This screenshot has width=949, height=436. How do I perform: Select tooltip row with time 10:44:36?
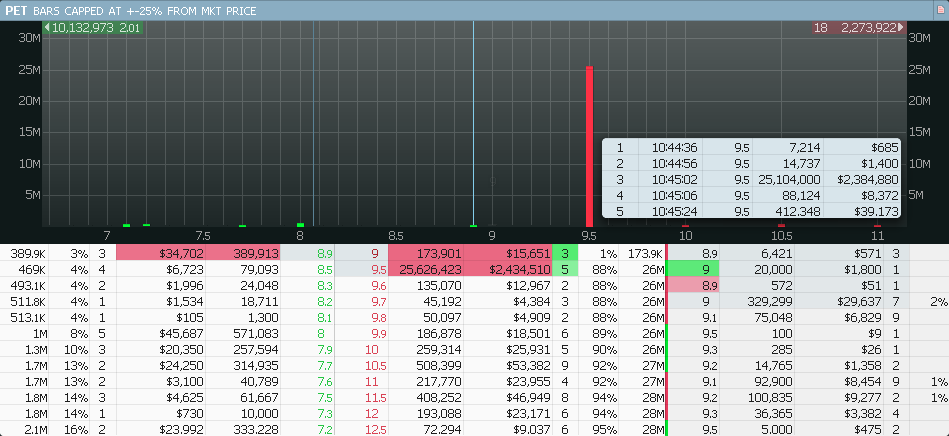(x=751, y=147)
